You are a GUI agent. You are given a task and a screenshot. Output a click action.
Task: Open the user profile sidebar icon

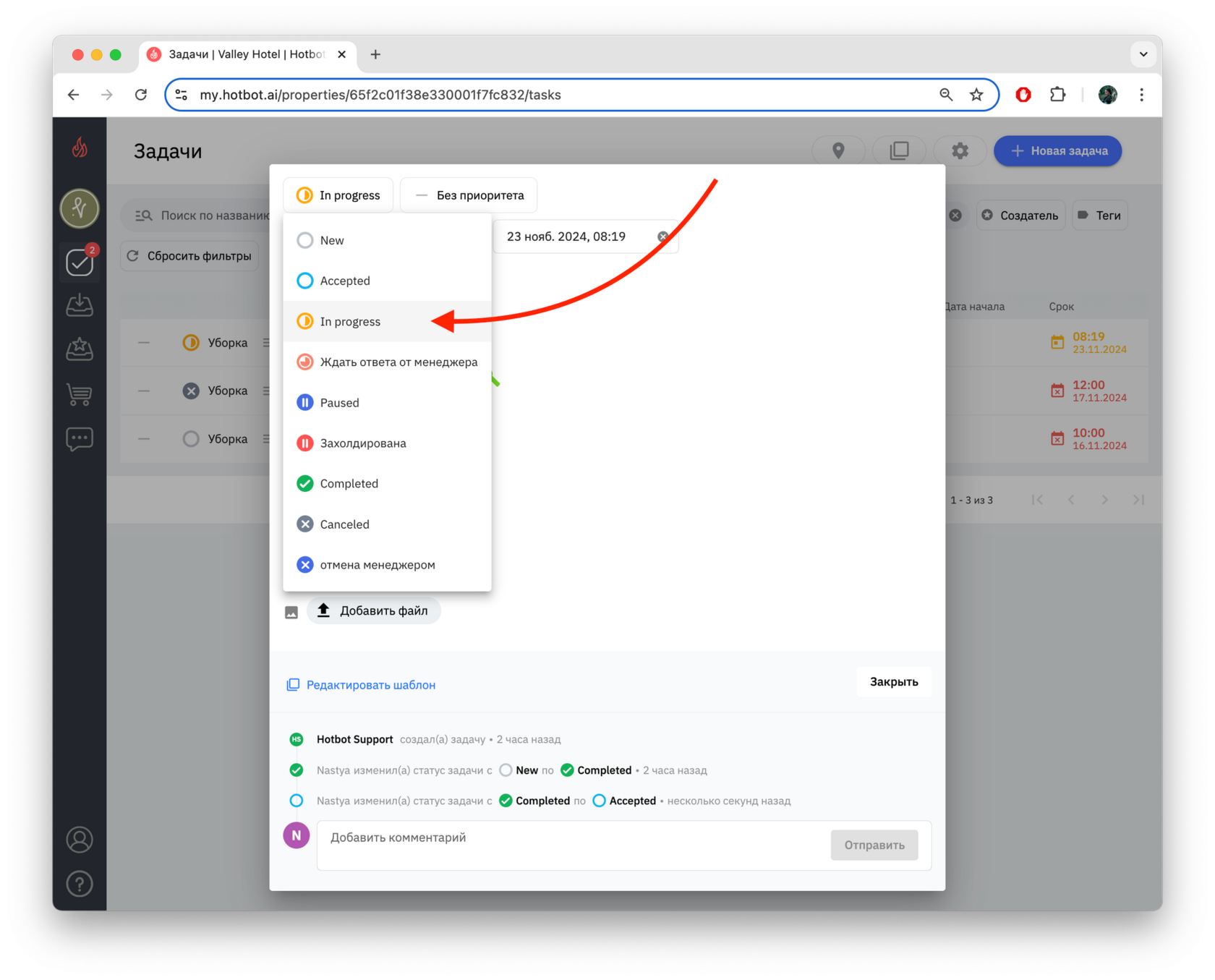pos(80,840)
